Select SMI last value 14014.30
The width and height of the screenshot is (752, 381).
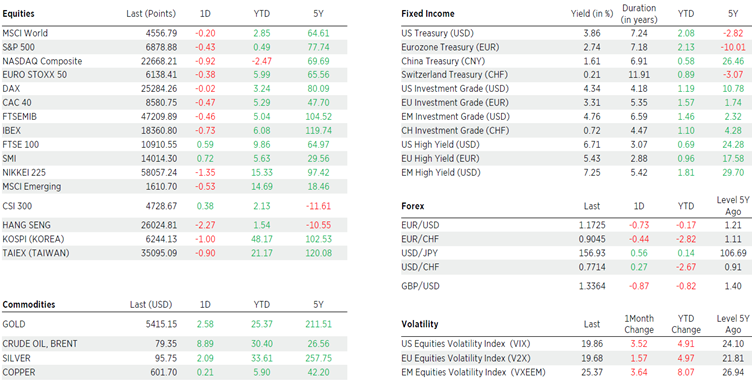point(160,159)
